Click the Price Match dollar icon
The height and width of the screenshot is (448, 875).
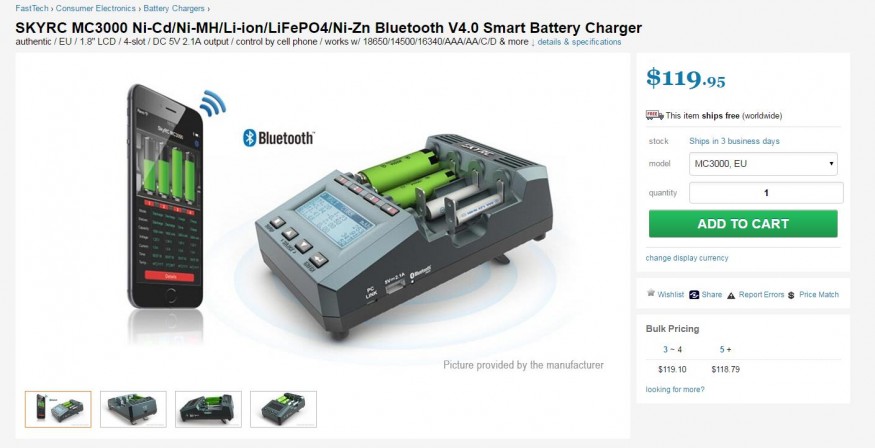(x=791, y=295)
